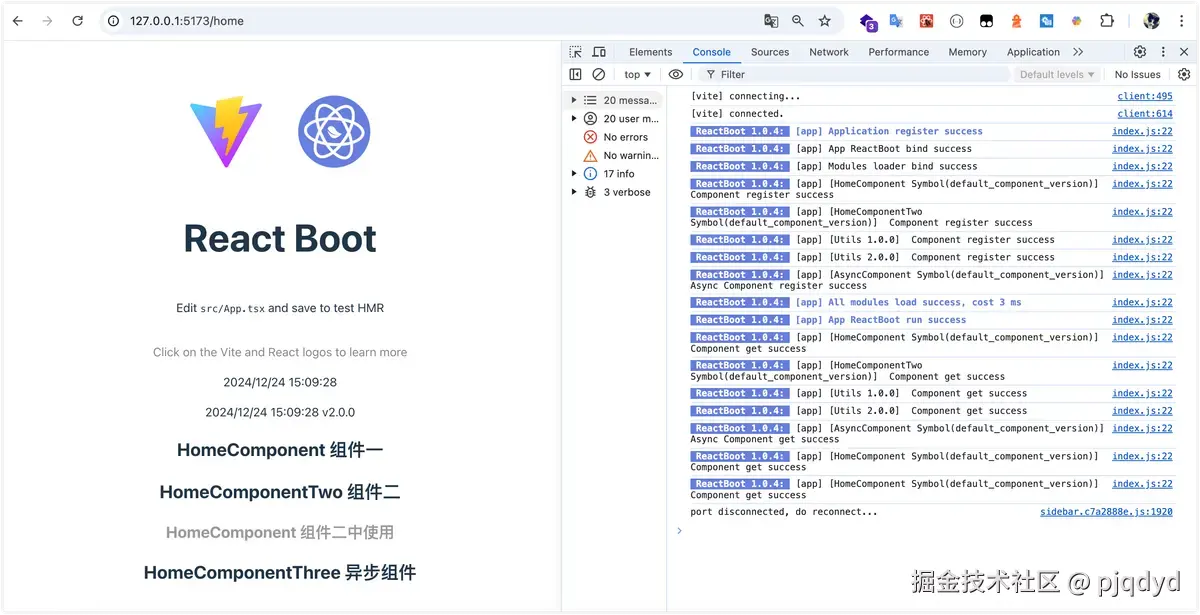Expand the 3 verbose group
The height and width of the screenshot is (615, 1200).
pos(574,192)
